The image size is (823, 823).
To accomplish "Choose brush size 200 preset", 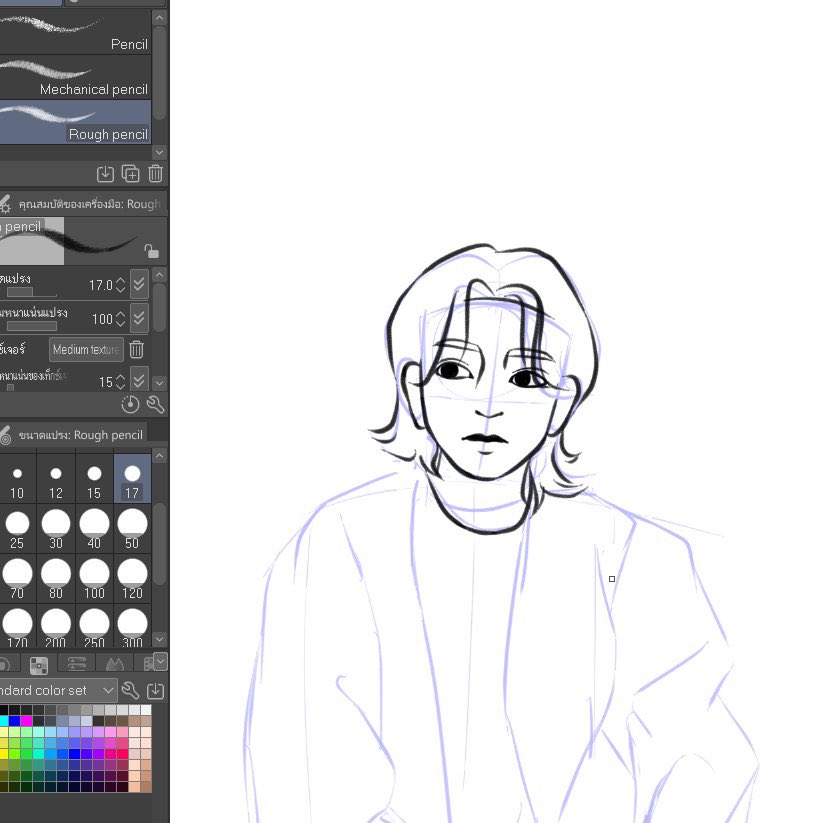I will [56, 626].
